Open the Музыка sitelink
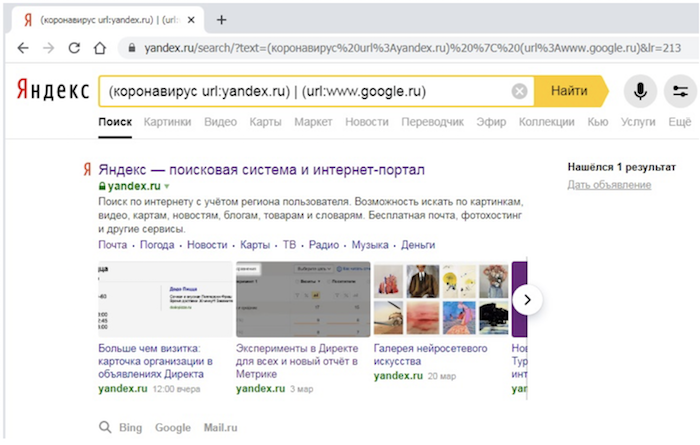This screenshot has height=445, width=700. coord(370,245)
